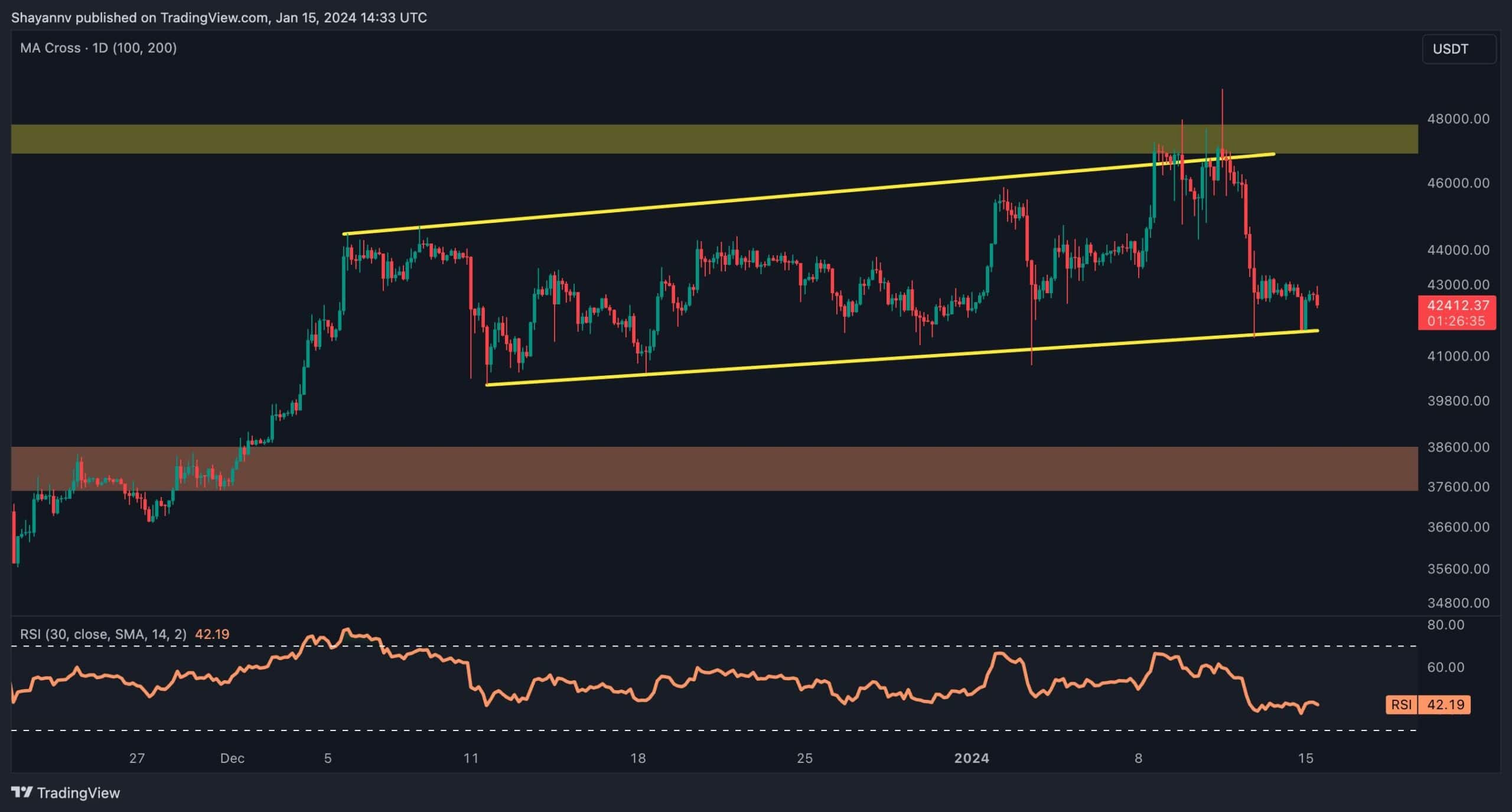Click the 41000.00 price axis label

[1458, 356]
